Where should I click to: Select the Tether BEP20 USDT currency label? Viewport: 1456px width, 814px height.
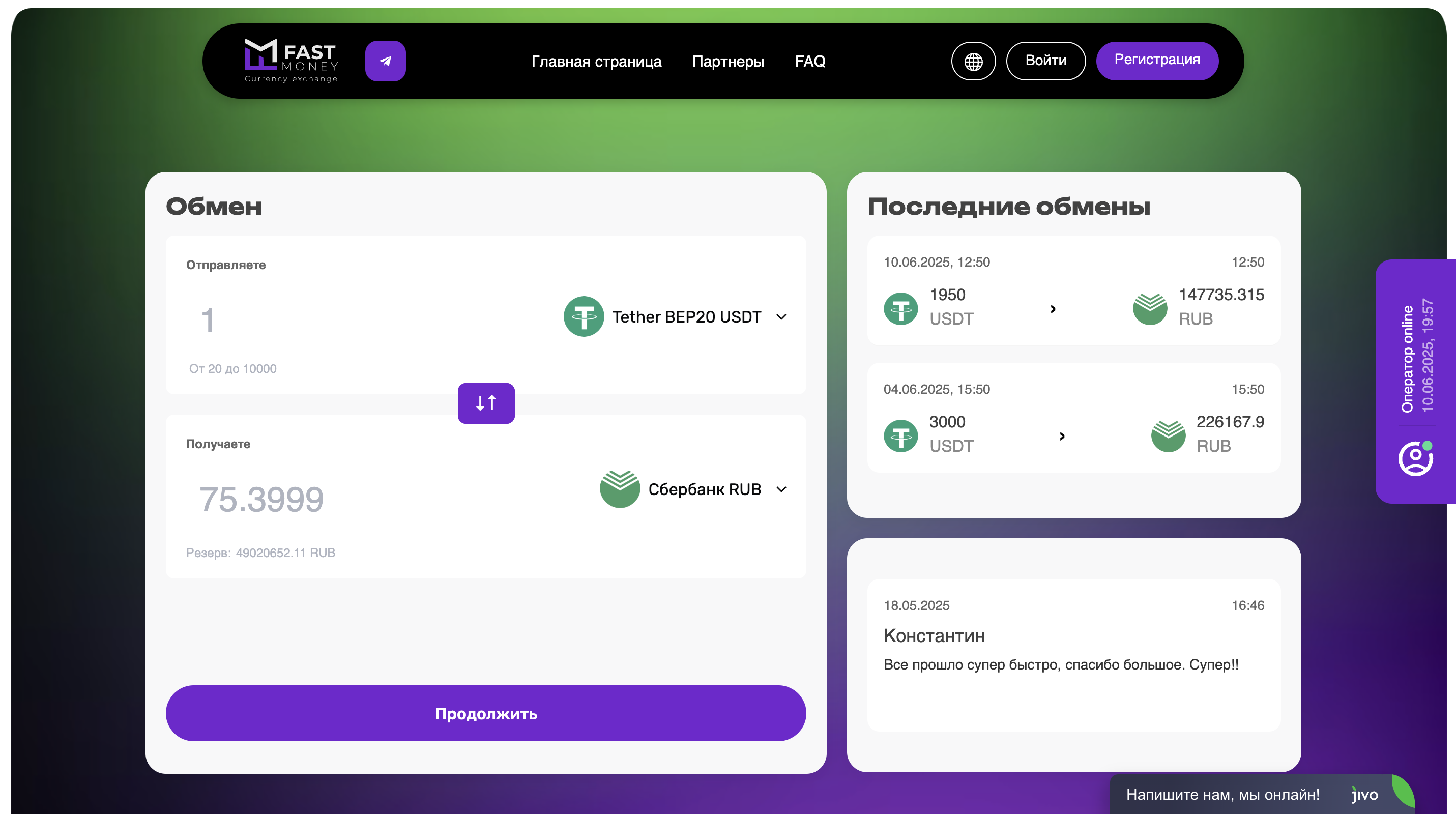coord(686,316)
